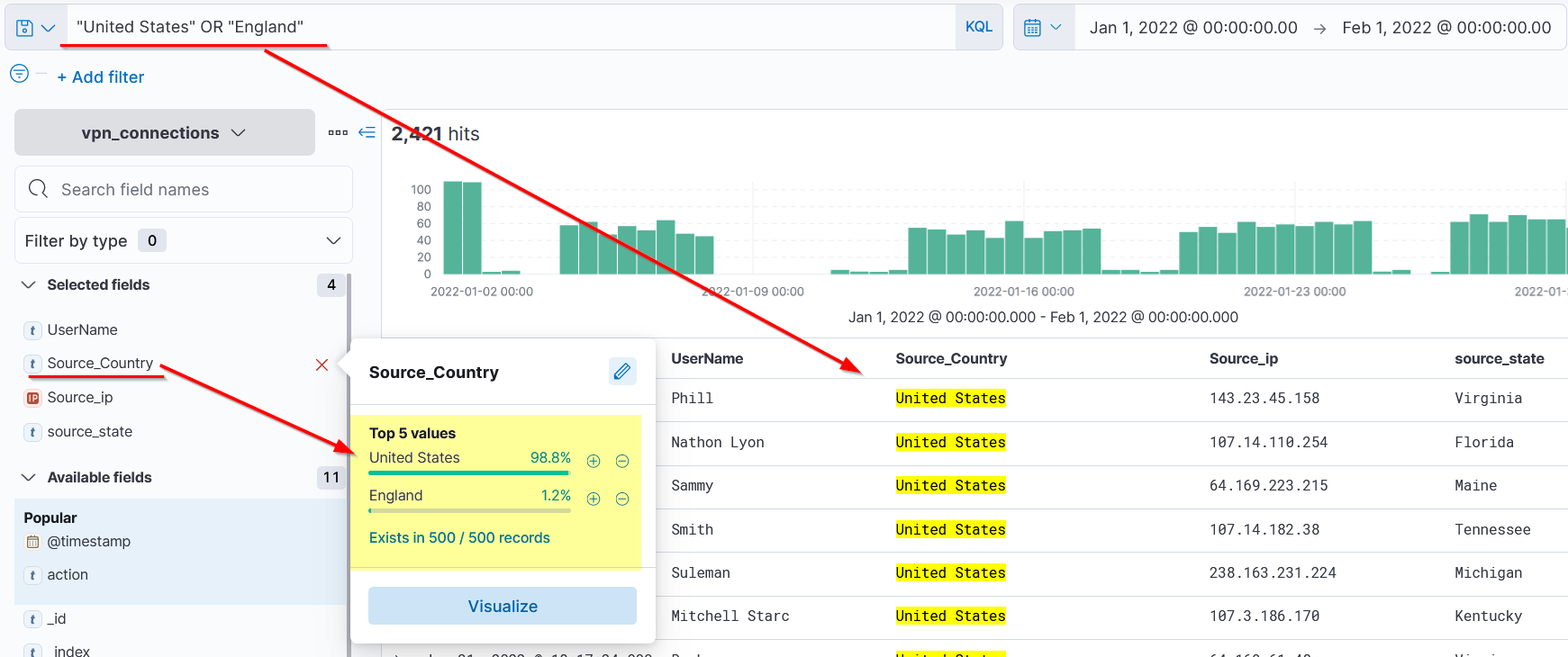Filter for United States plus icon
Viewport: 1568px width, 657px height.
594,461
